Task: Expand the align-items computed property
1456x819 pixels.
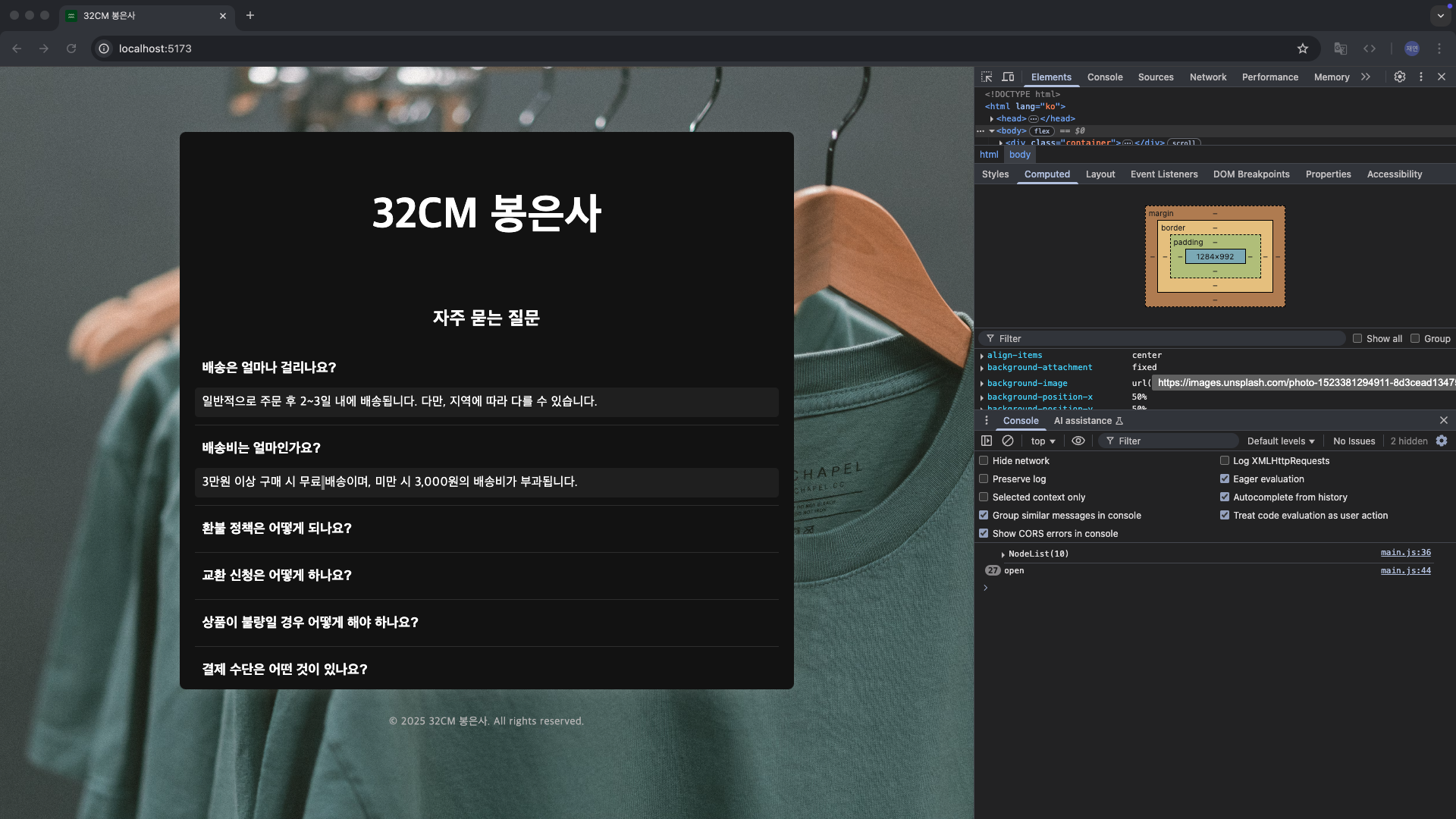Action: click(x=982, y=356)
